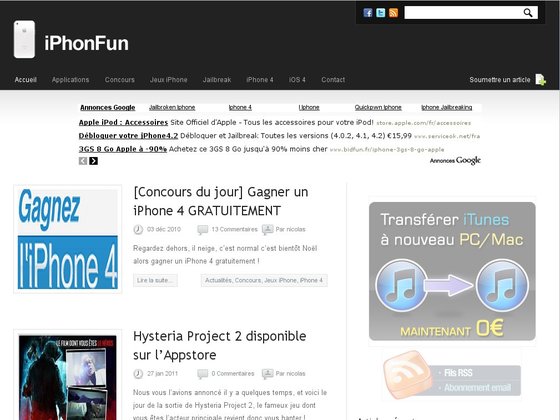Viewport: 560px width, 420px height.
Task: Open the orange RSS feed icon in header
Action: click(393, 13)
